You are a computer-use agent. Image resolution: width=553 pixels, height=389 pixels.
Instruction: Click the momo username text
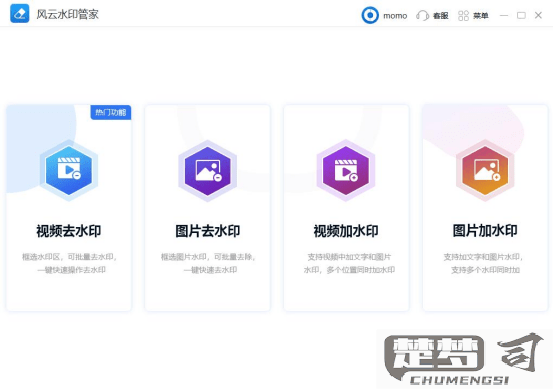coord(395,16)
